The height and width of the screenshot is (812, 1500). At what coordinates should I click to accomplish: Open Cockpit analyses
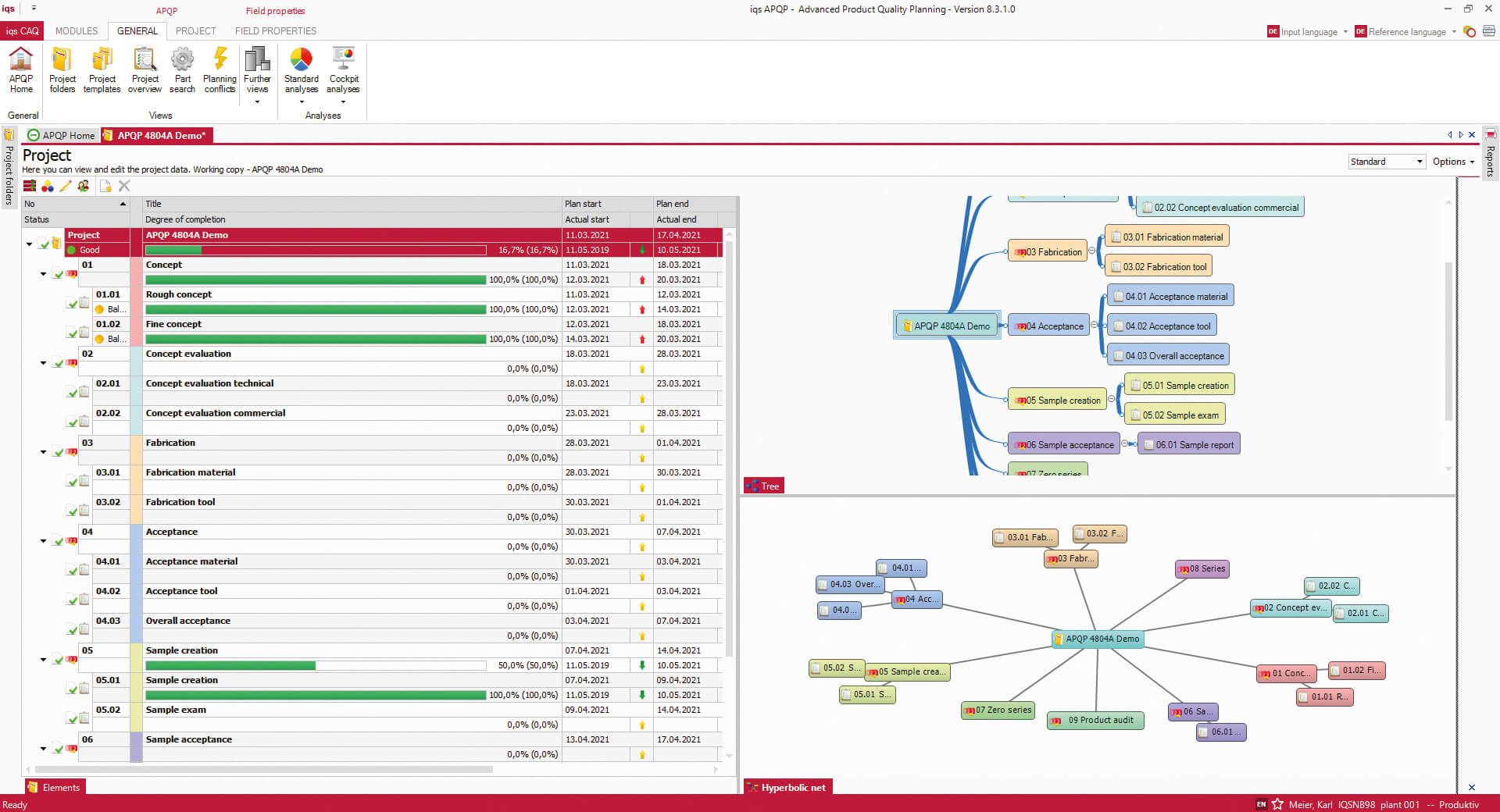[344, 69]
